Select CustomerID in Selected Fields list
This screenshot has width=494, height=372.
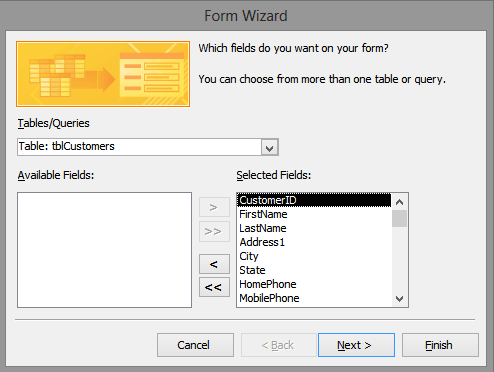pos(314,200)
